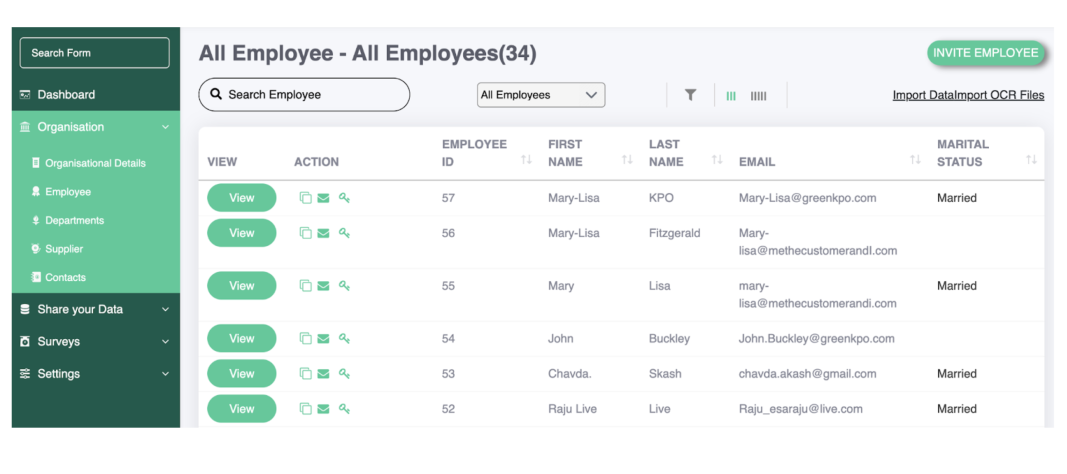This screenshot has height=474, width=1067.
Task: Sort by Employee ID column arrows
Action: [x=526, y=159]
